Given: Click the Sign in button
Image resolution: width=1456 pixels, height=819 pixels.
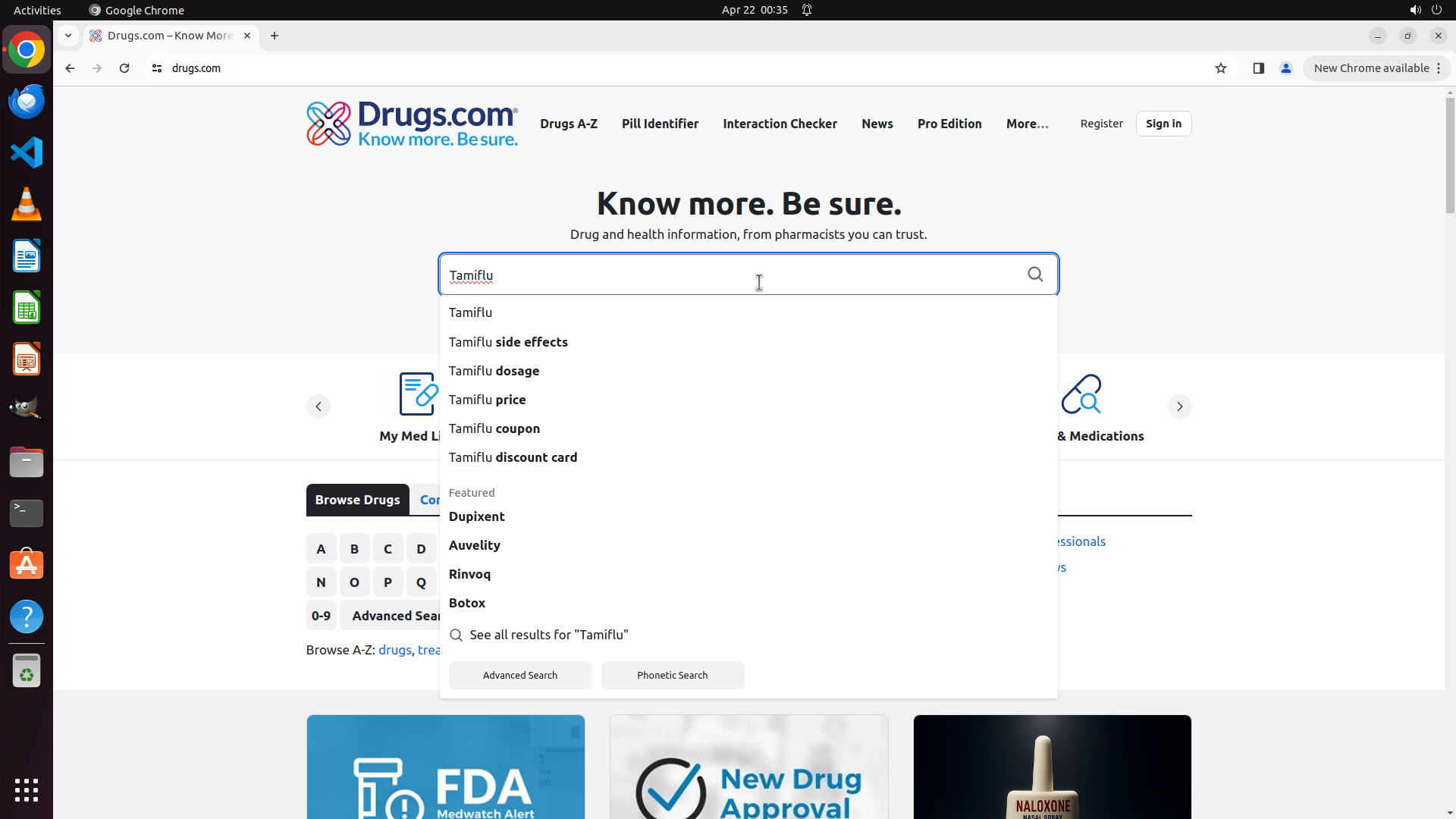Looking at the screenshot, I should 1163,124.
